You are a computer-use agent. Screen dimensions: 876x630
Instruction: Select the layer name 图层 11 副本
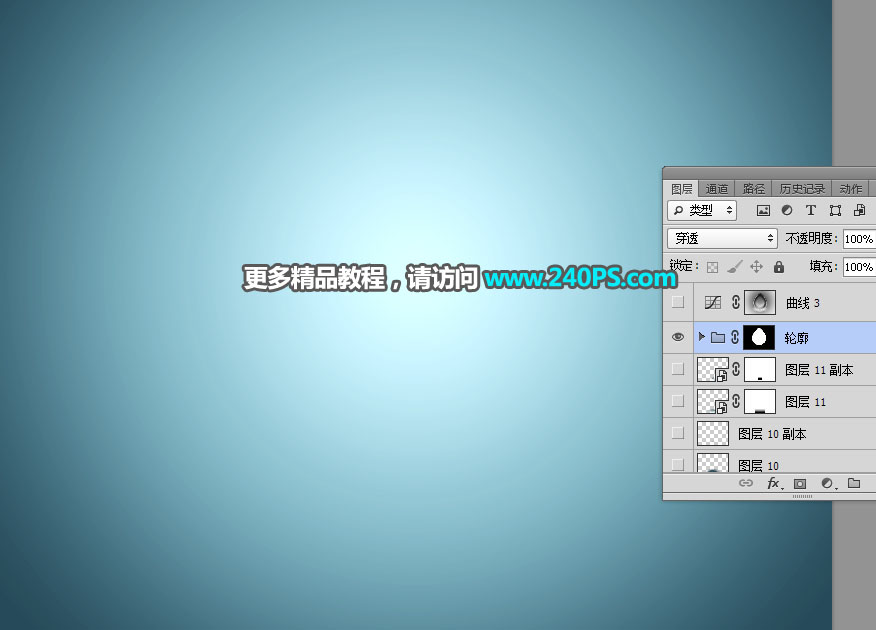(x=819, y=370)
